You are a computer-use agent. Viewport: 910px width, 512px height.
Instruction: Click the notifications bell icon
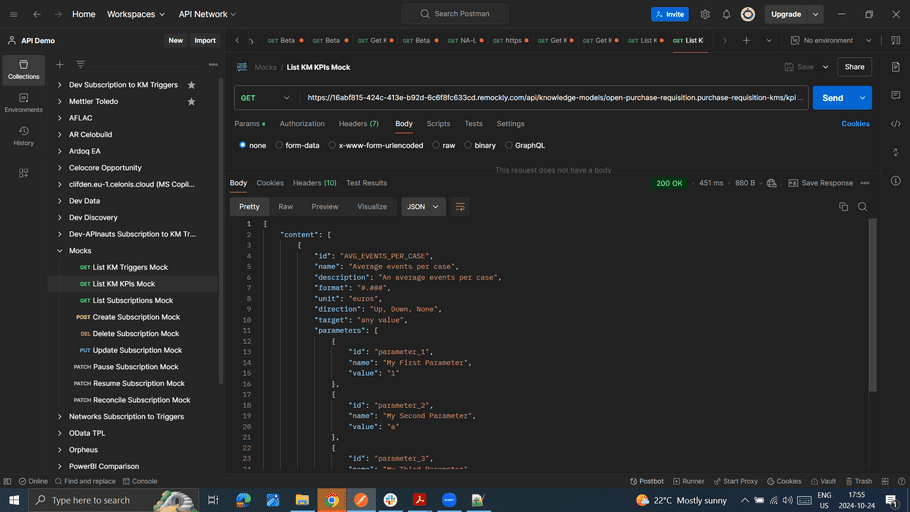[x=726, y=14]
